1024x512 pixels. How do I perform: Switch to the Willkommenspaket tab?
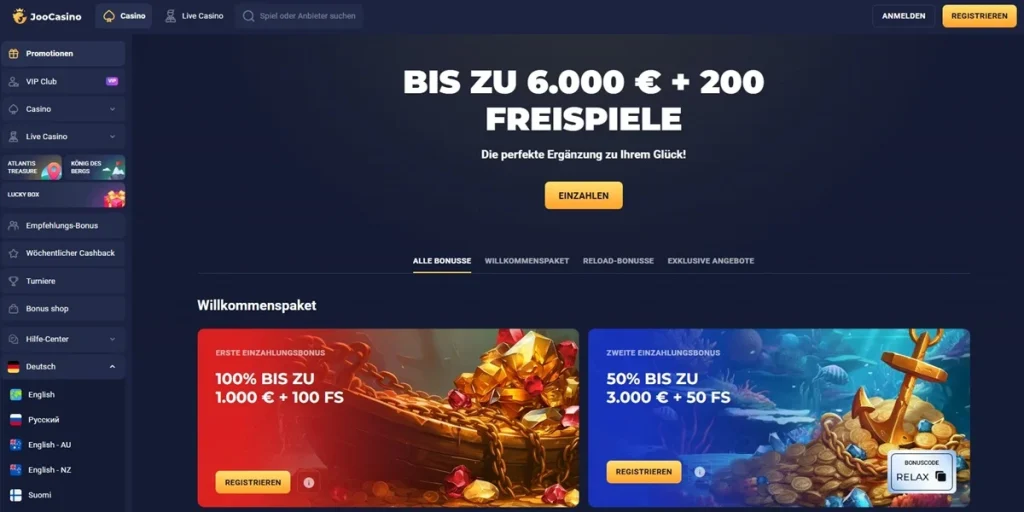[x=526, y=261]
